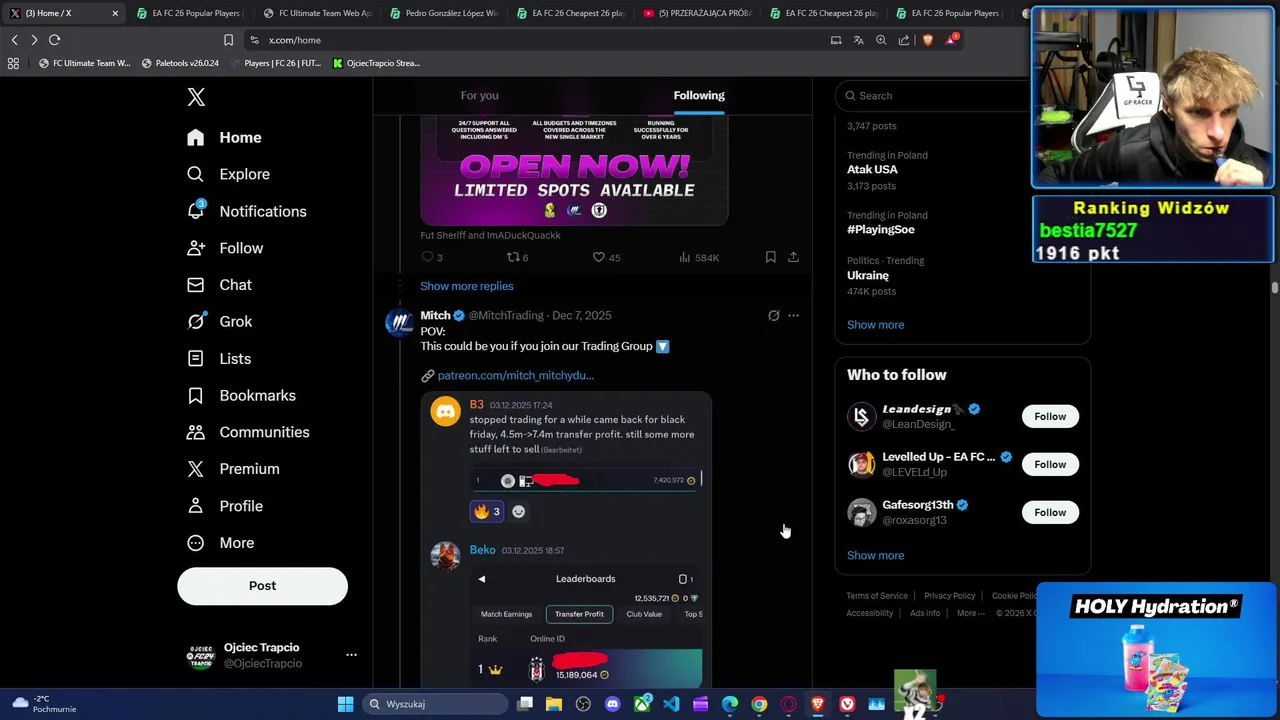Image resolution: width=1280 pixels, height=720 pixels.
Task: Open Accessibility footer link
Action: click(x=869, y=613)
